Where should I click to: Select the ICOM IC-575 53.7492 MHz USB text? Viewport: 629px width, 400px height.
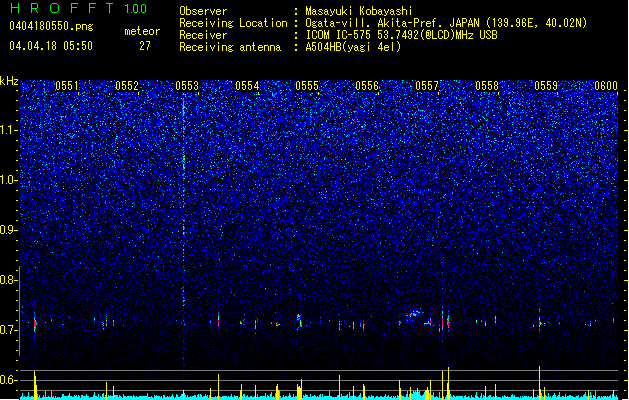(x=401, y=35)
